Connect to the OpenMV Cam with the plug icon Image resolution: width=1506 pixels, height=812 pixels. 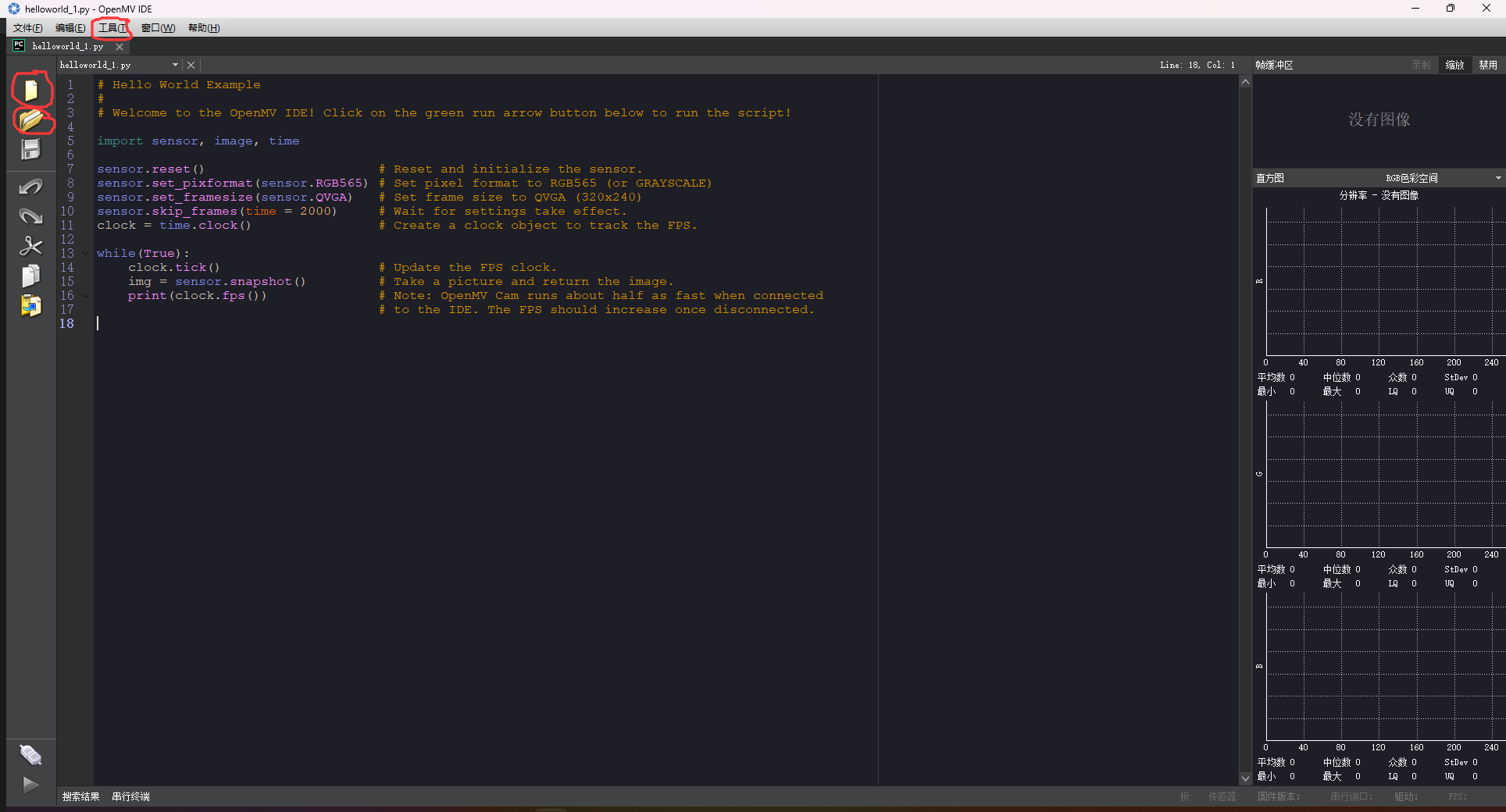(x=30, y=755)
